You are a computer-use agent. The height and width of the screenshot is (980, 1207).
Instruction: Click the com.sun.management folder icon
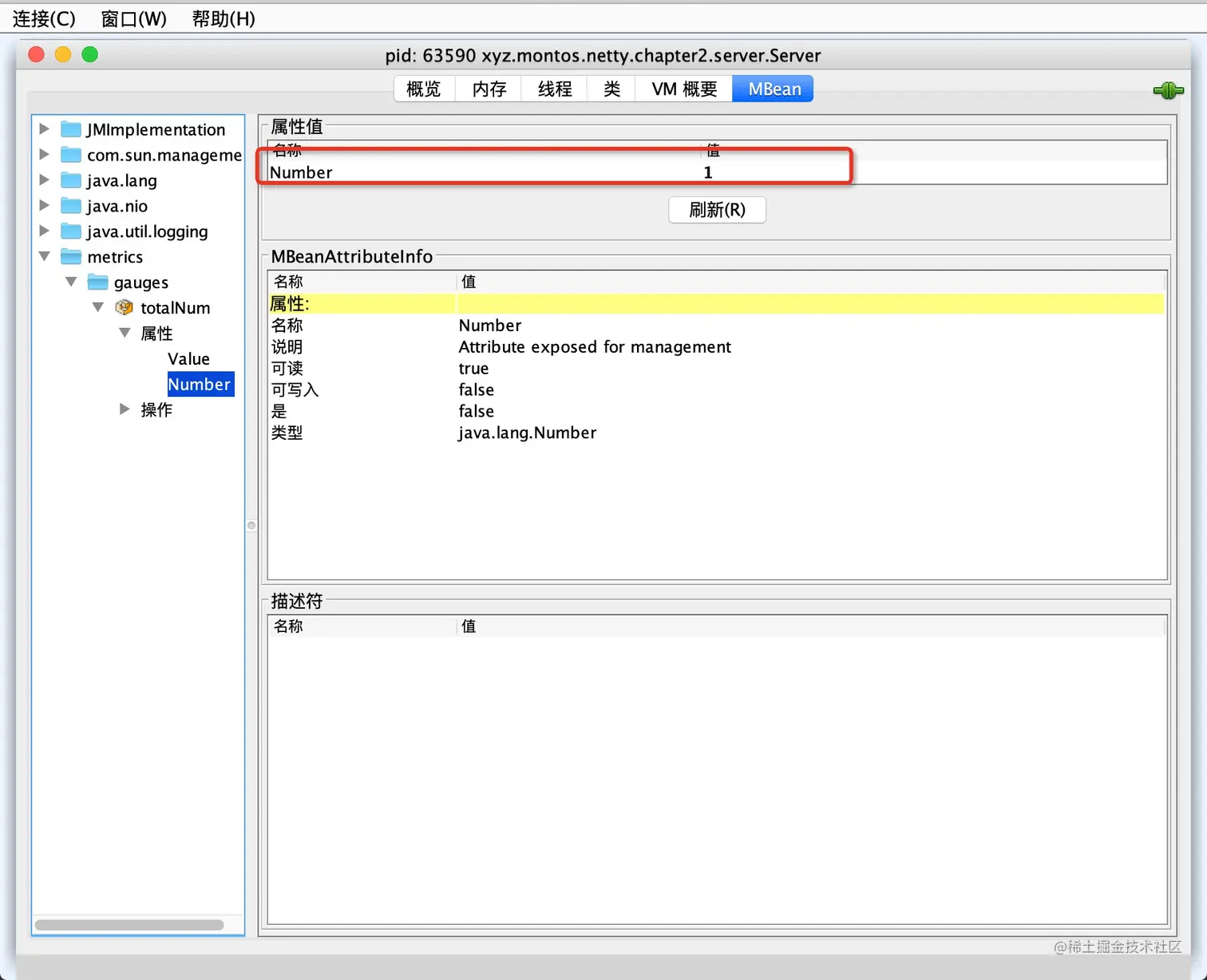pyautogui.click(x=72, y=155)
